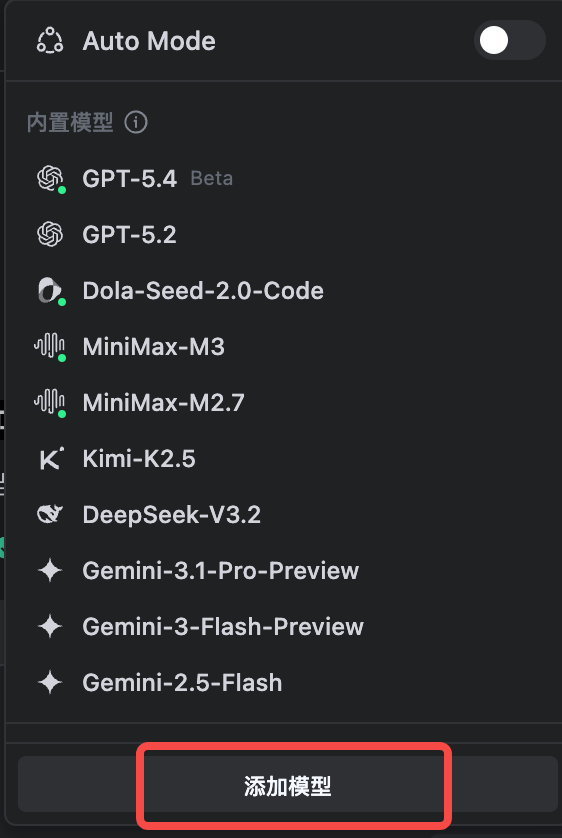The height and width of the screenshot is (838, 562).
Task: Click the Auto Mode icon
Action: coord(50,41)
